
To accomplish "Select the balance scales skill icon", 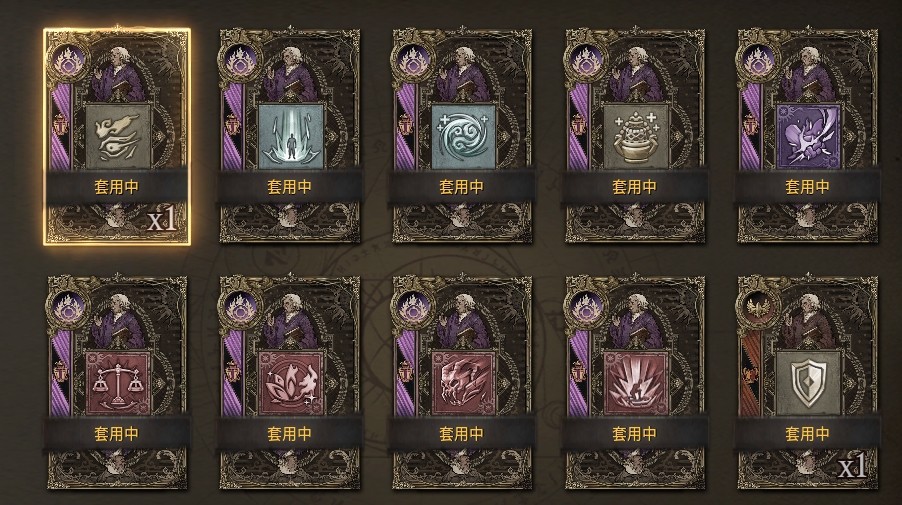I will pyautogui.click(x=118, y=384).
